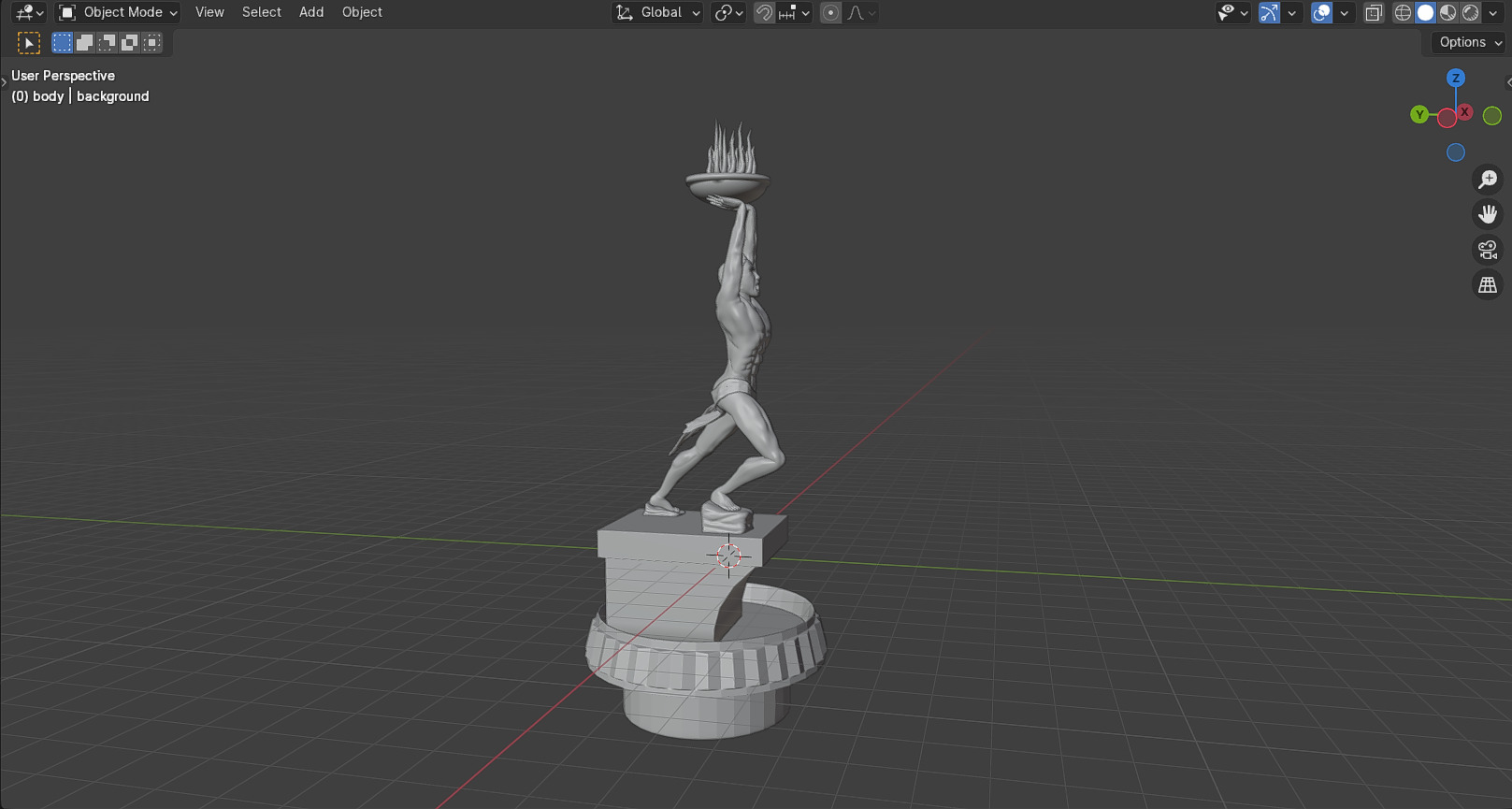Open selectability and visibility dropdown
This screenshot has height=809, width=1512.
click(1232, 12)
